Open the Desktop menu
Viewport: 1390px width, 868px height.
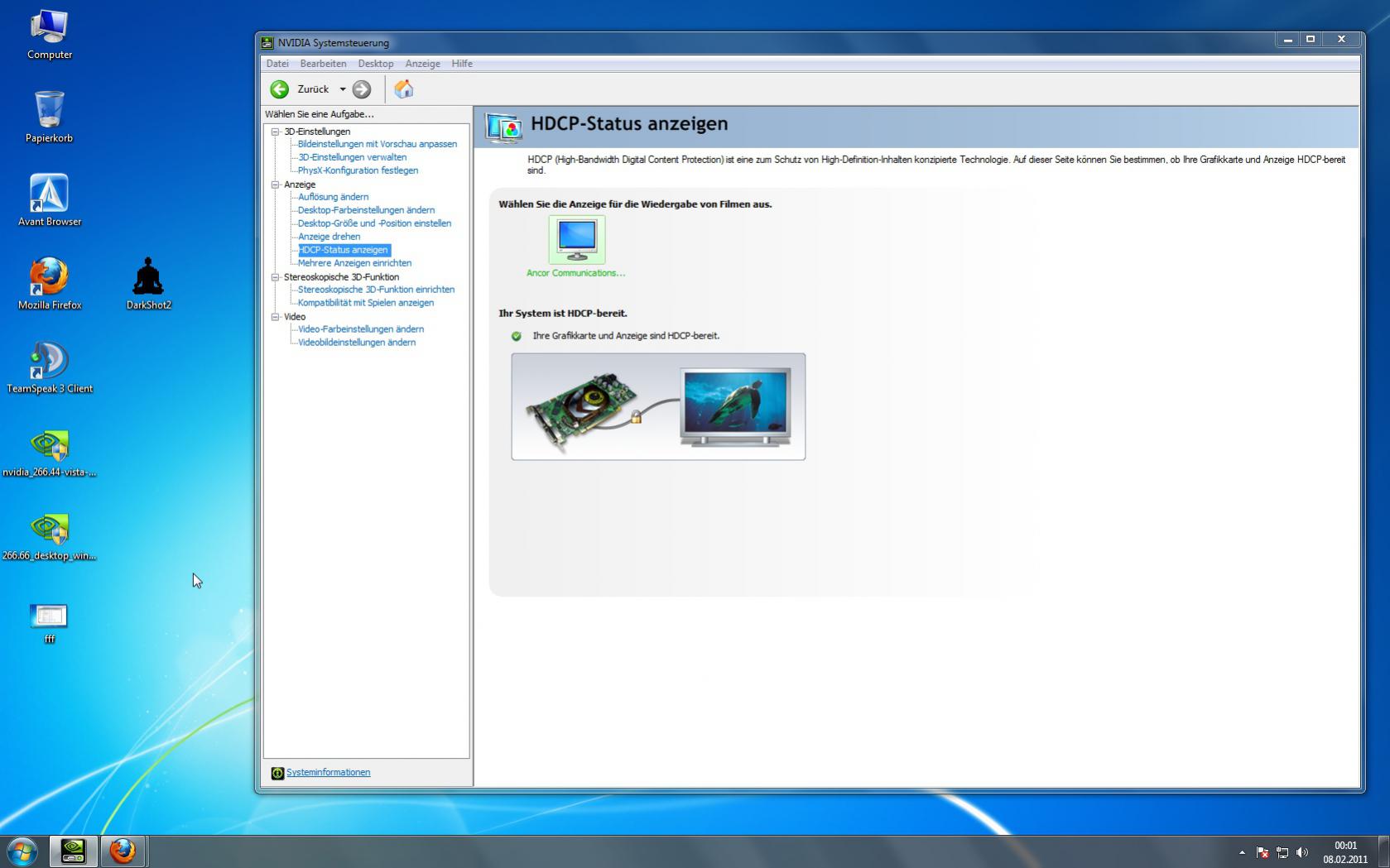[376, 64]
